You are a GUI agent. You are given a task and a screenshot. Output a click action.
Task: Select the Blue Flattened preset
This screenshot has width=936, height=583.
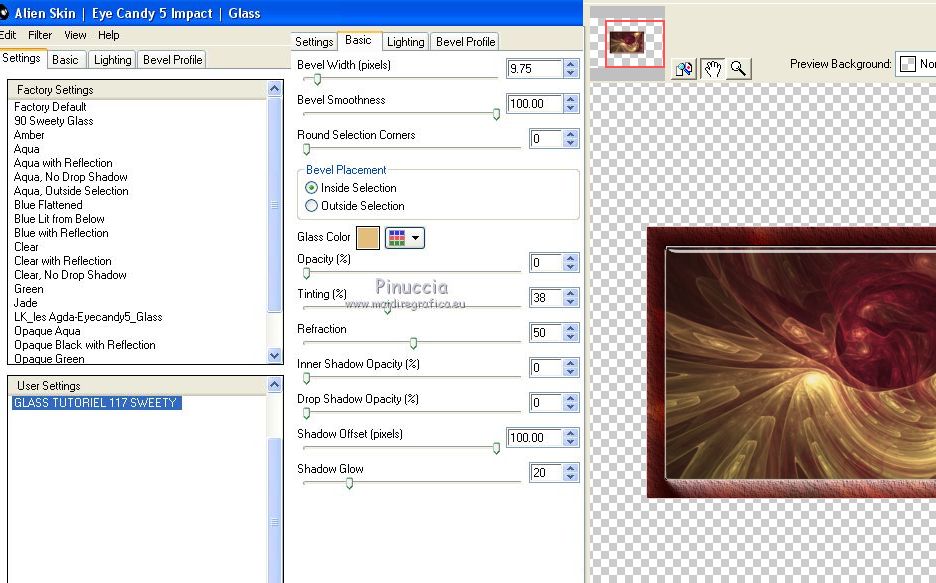(x=48, y=205)
